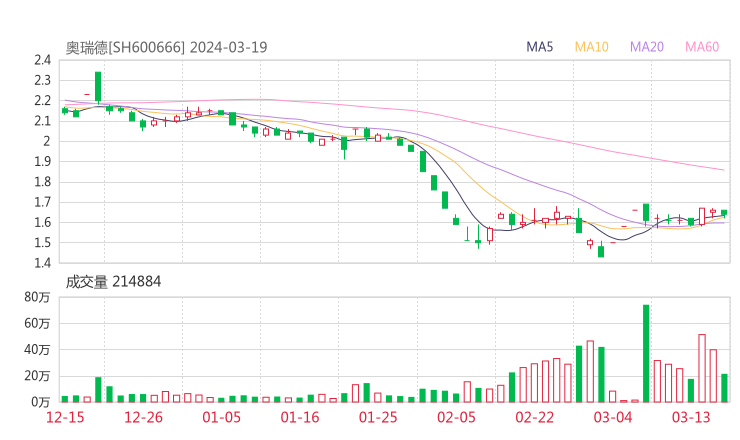Image resolution: width=740 pixels, height=440 pixels.
Task: Click the MA5 legend label
Action: coord(539,47)
